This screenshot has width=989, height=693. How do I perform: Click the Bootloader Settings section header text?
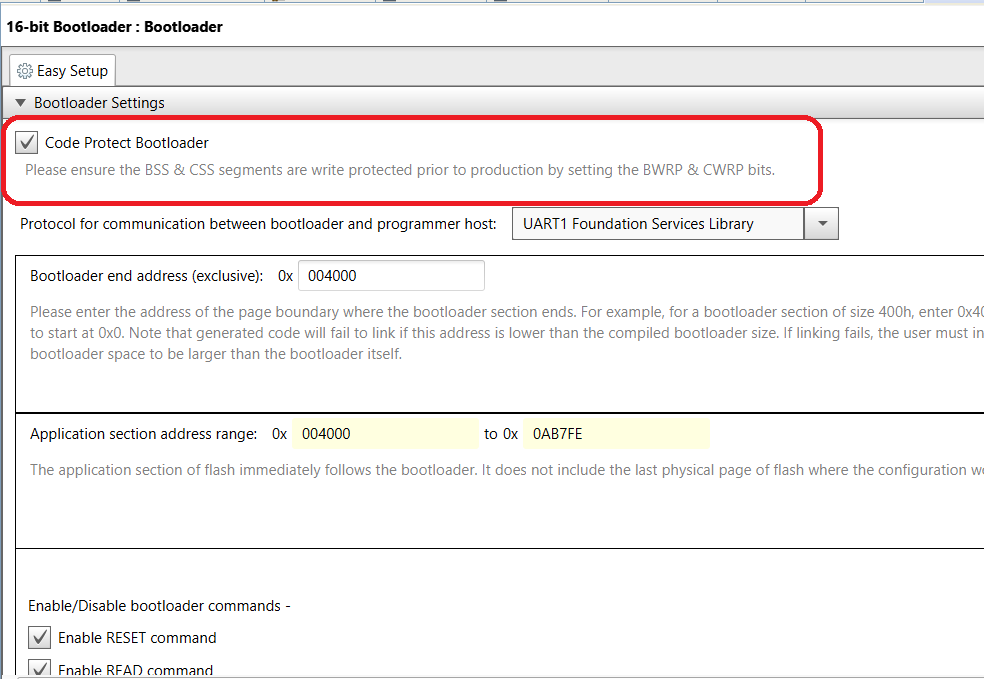click(99, 103)
